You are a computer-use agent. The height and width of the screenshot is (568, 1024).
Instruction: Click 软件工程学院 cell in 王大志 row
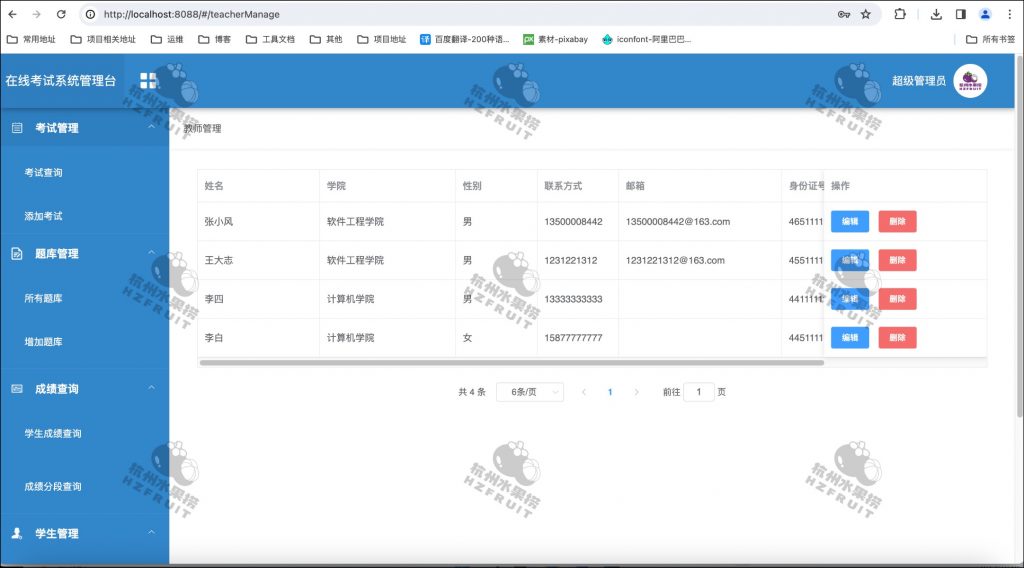(x=355, y=260)
